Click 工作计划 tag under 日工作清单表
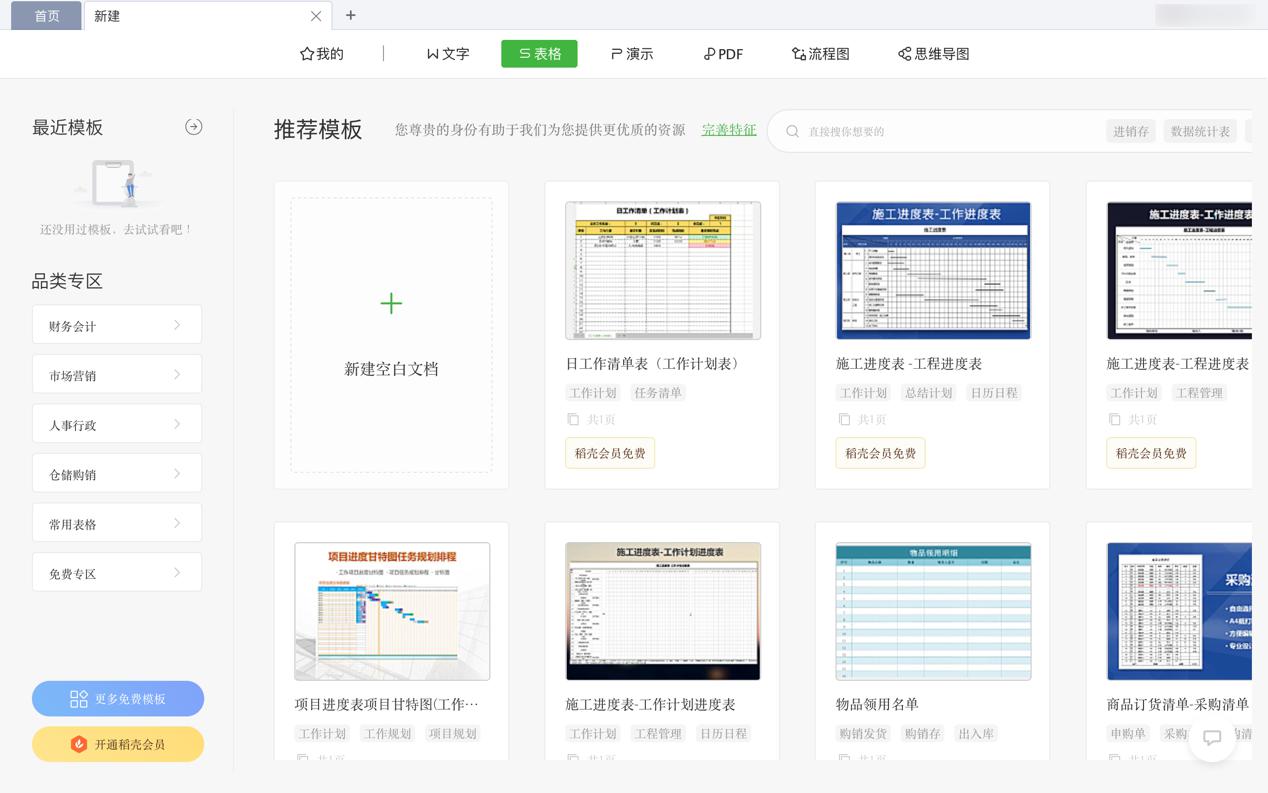 click(x=592, y=393)
